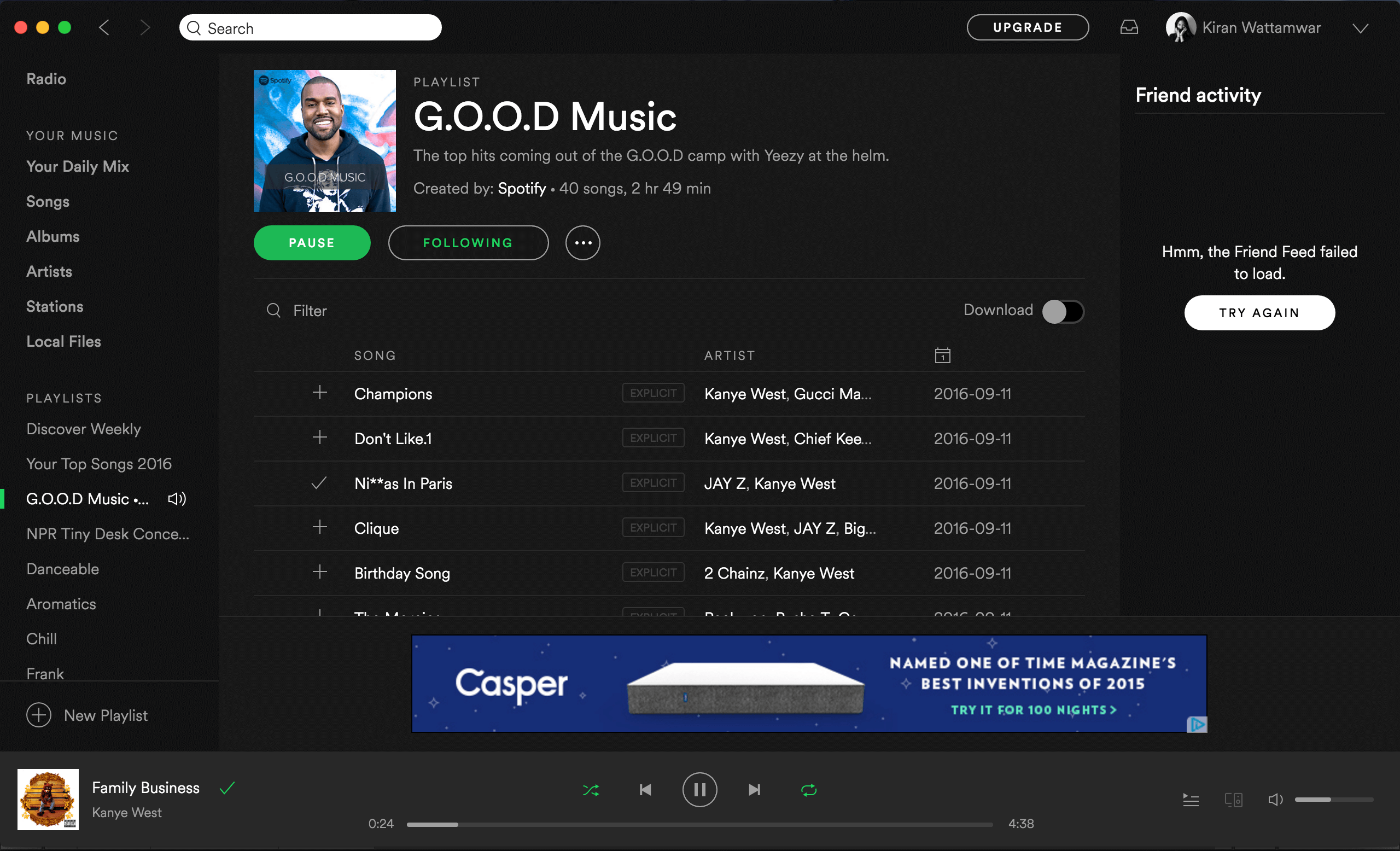
Task: Add Champions to your music
Action: click(320, 393)
